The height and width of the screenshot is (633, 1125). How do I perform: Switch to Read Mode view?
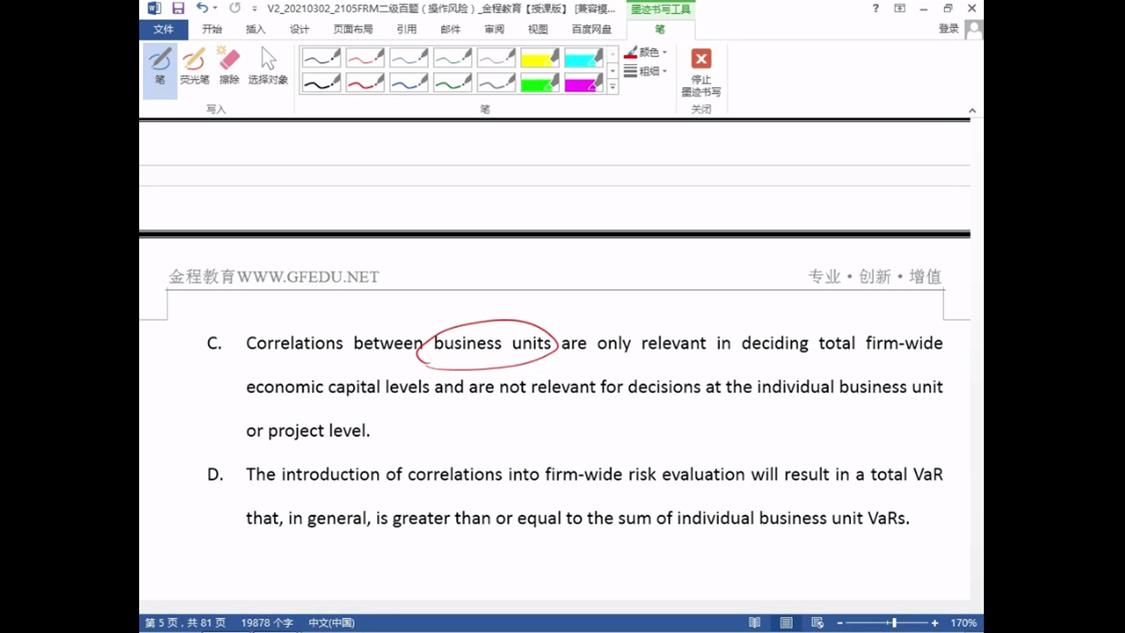pos(754,623)
